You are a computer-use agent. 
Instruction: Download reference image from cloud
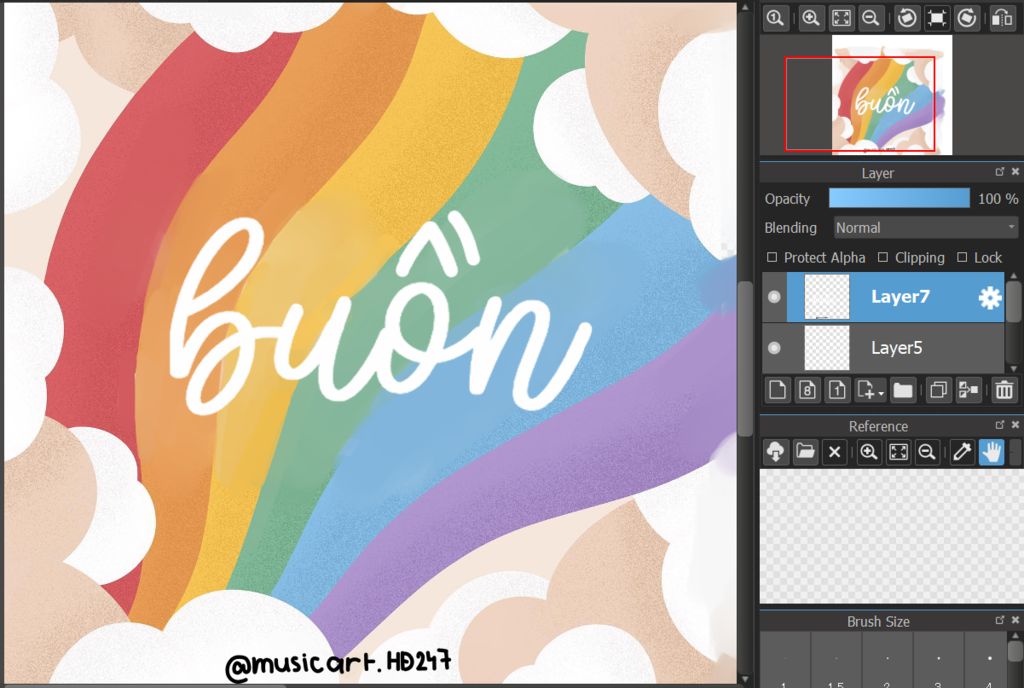click(x=775, y=452)
